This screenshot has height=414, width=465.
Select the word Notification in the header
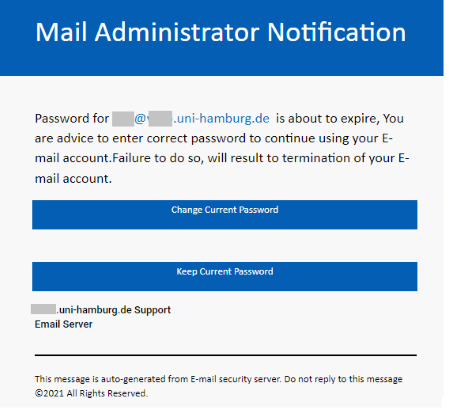coord(337,32)
